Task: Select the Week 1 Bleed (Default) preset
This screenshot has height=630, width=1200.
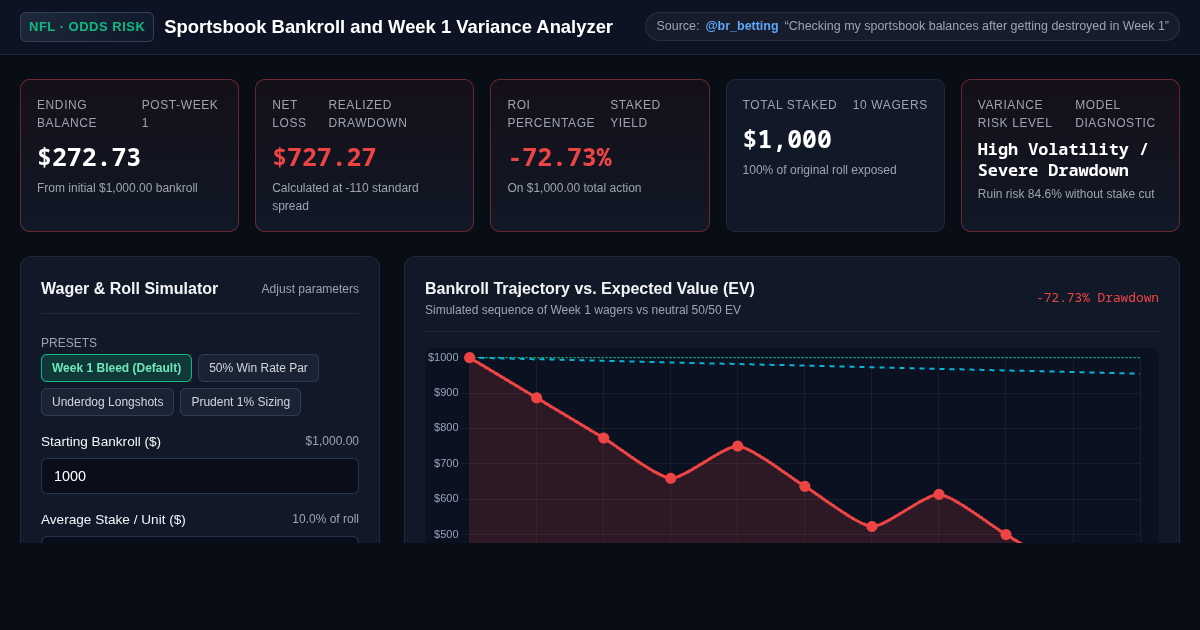Action: pyautogui.click(x=116, y=368)
